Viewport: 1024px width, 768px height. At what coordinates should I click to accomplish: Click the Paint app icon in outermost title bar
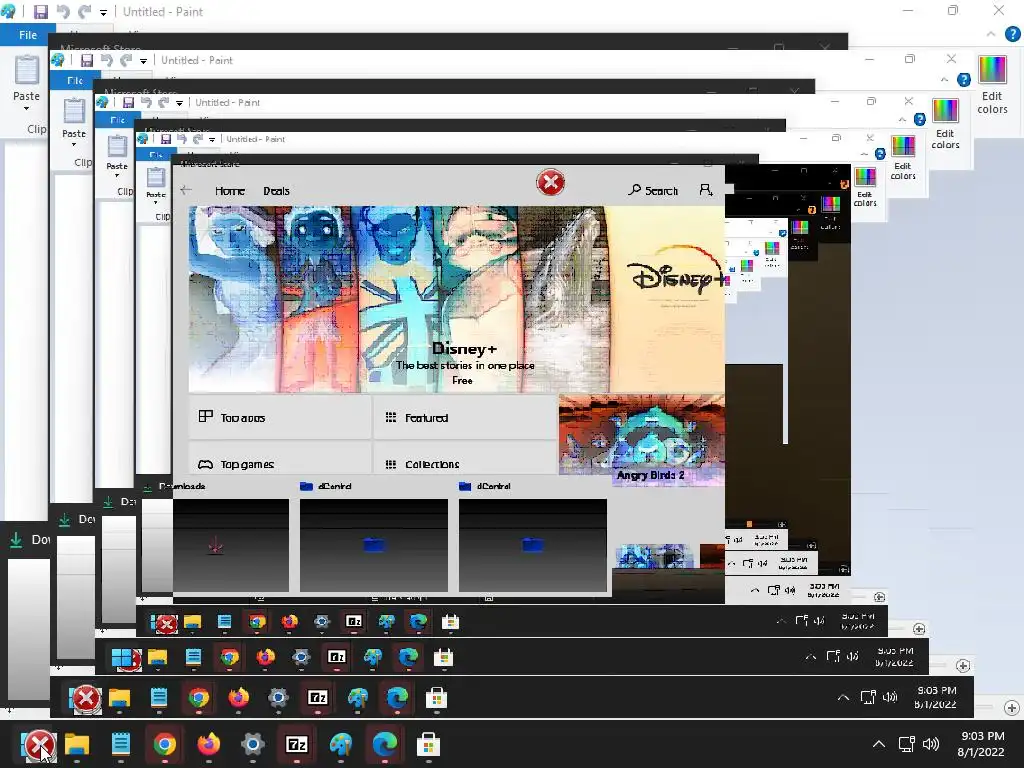coord(8,12)
